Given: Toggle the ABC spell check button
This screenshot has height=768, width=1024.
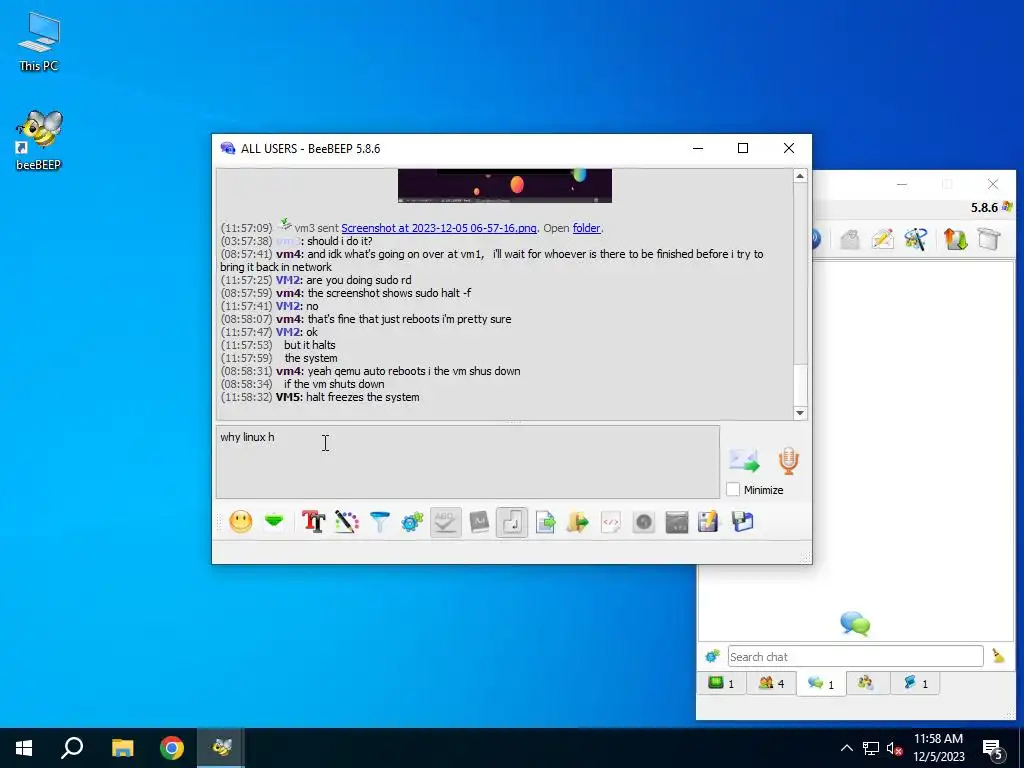Looking at the screenshot, I should (x=445, y=522).
